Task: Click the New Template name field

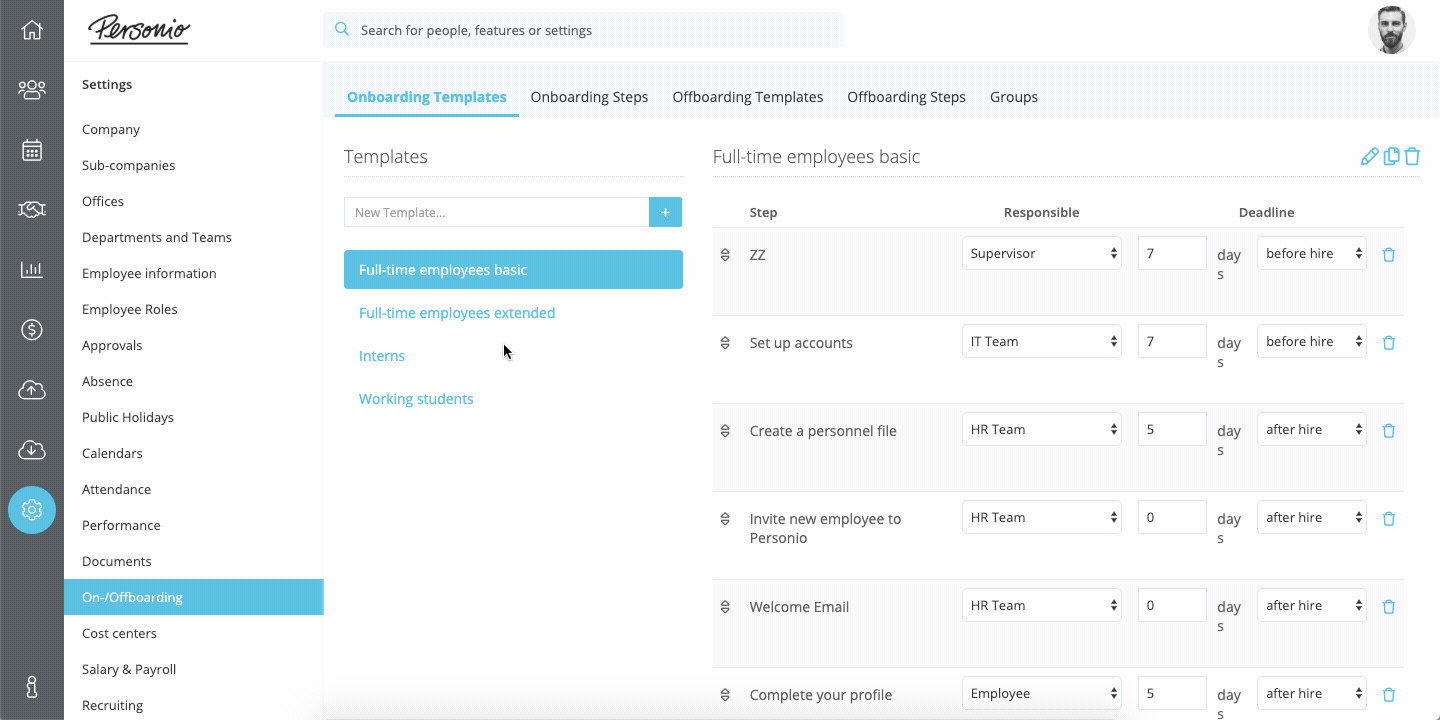Action: click(x=497, y=212)
